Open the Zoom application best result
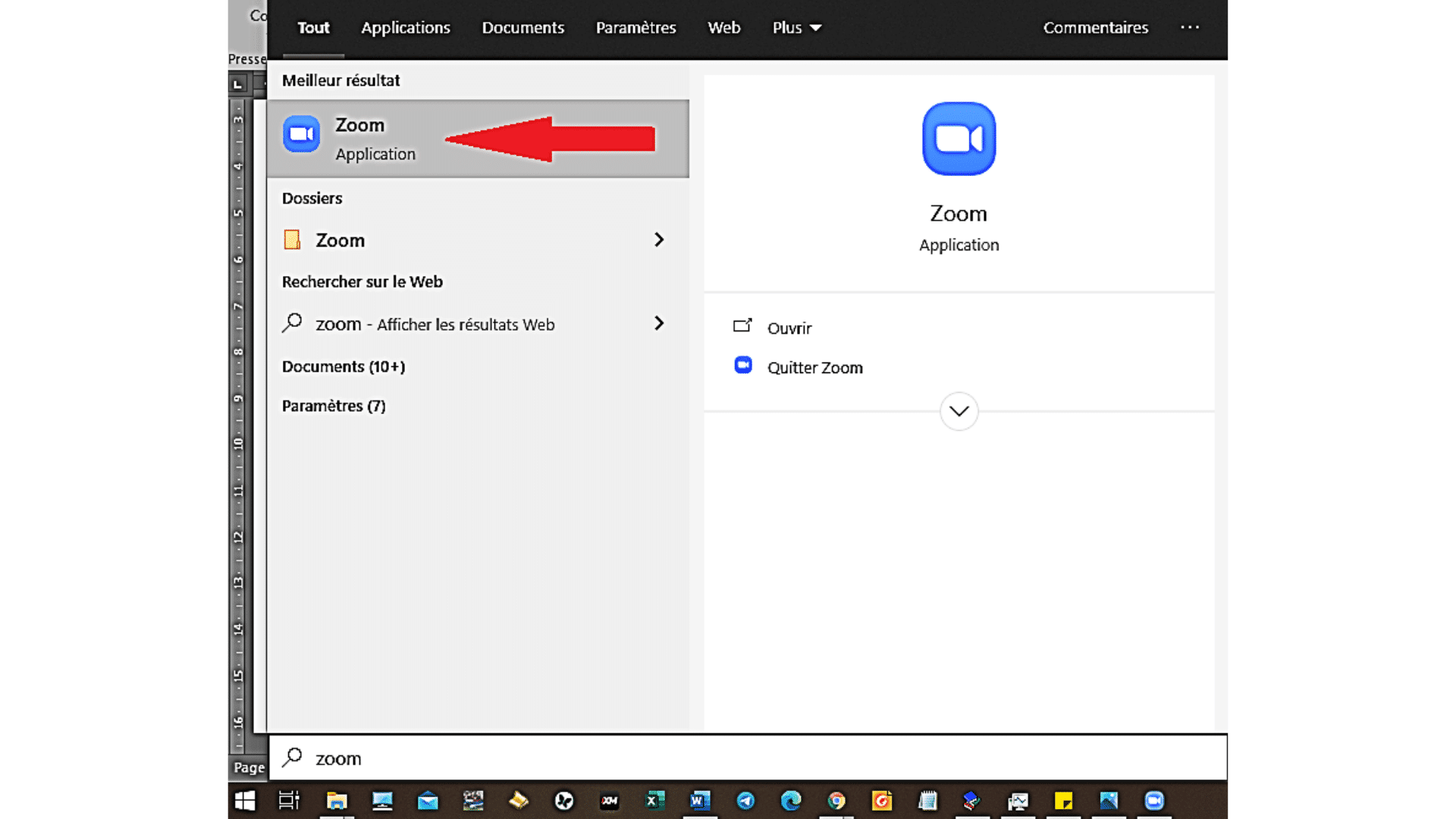1456x819 pixels. [478, 139]
